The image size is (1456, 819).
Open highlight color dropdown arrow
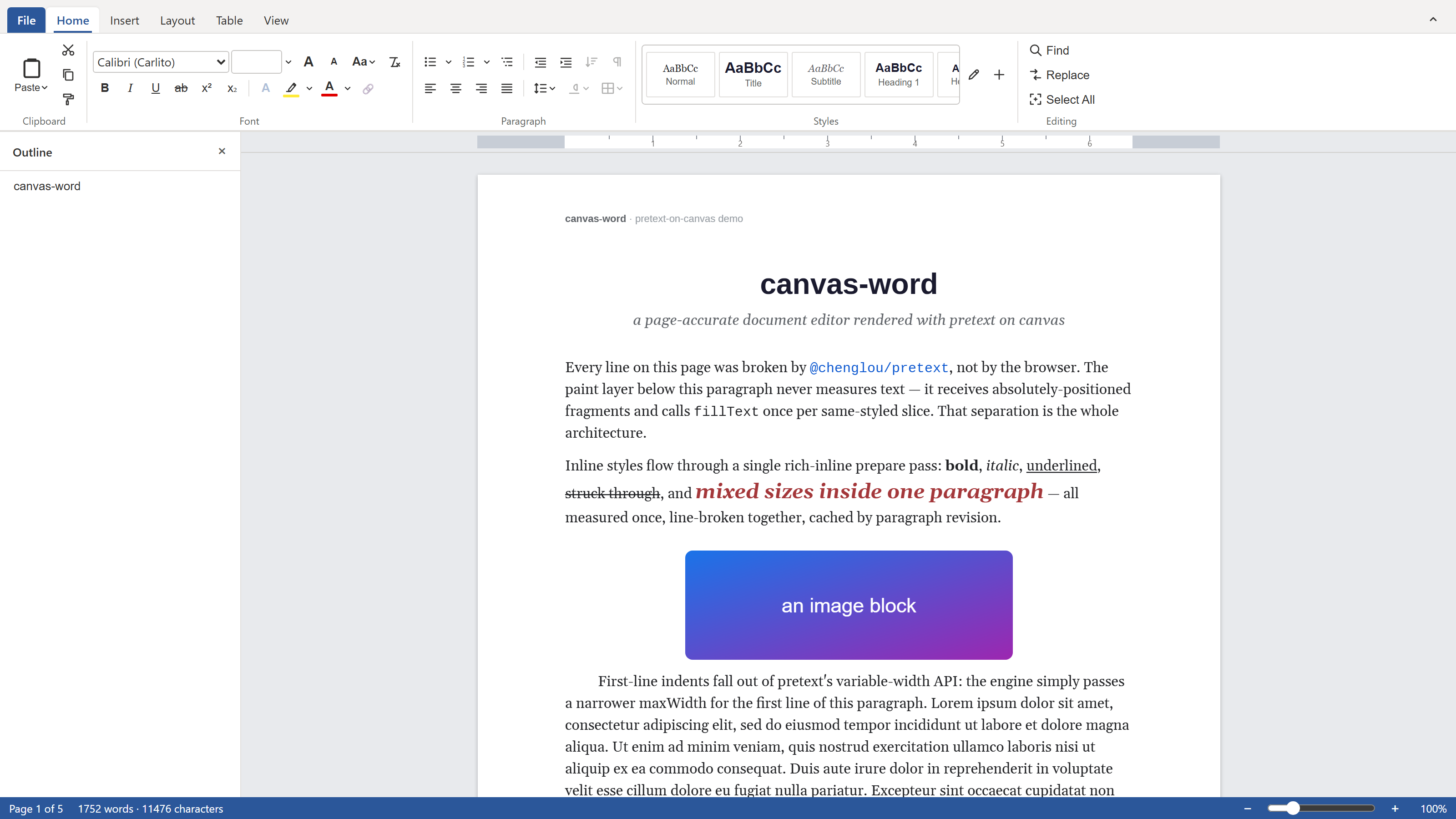coord(309,88)
